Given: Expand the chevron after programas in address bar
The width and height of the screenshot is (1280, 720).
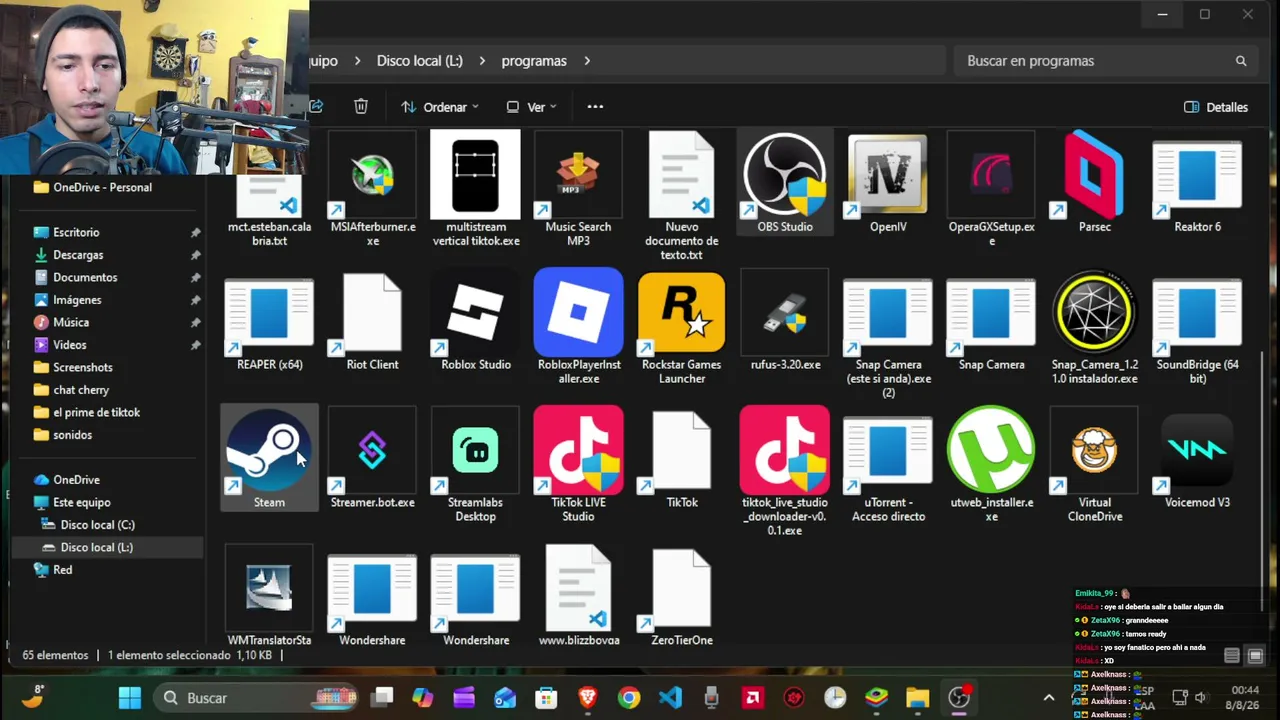Looking at the screenshot, I should tap(587, 61).
